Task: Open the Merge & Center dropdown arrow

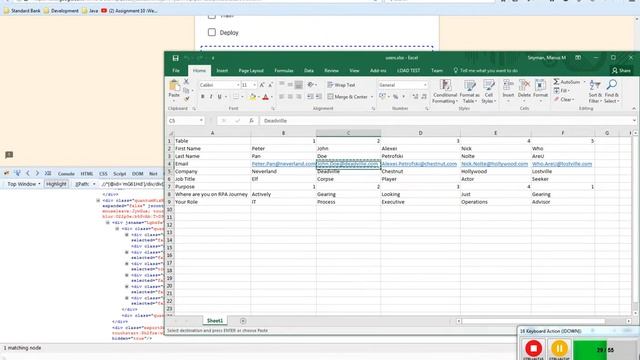Action: pyautogui.click(x=372, y=97)
